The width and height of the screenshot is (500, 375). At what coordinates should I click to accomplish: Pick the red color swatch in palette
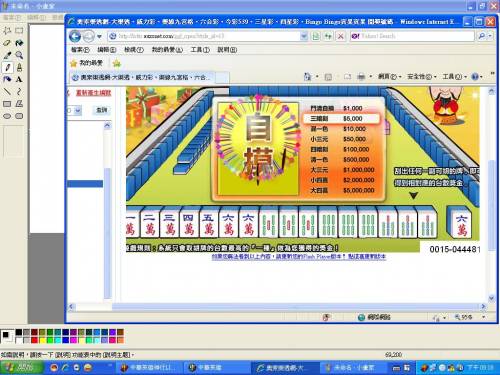click(x=34, y=340)
